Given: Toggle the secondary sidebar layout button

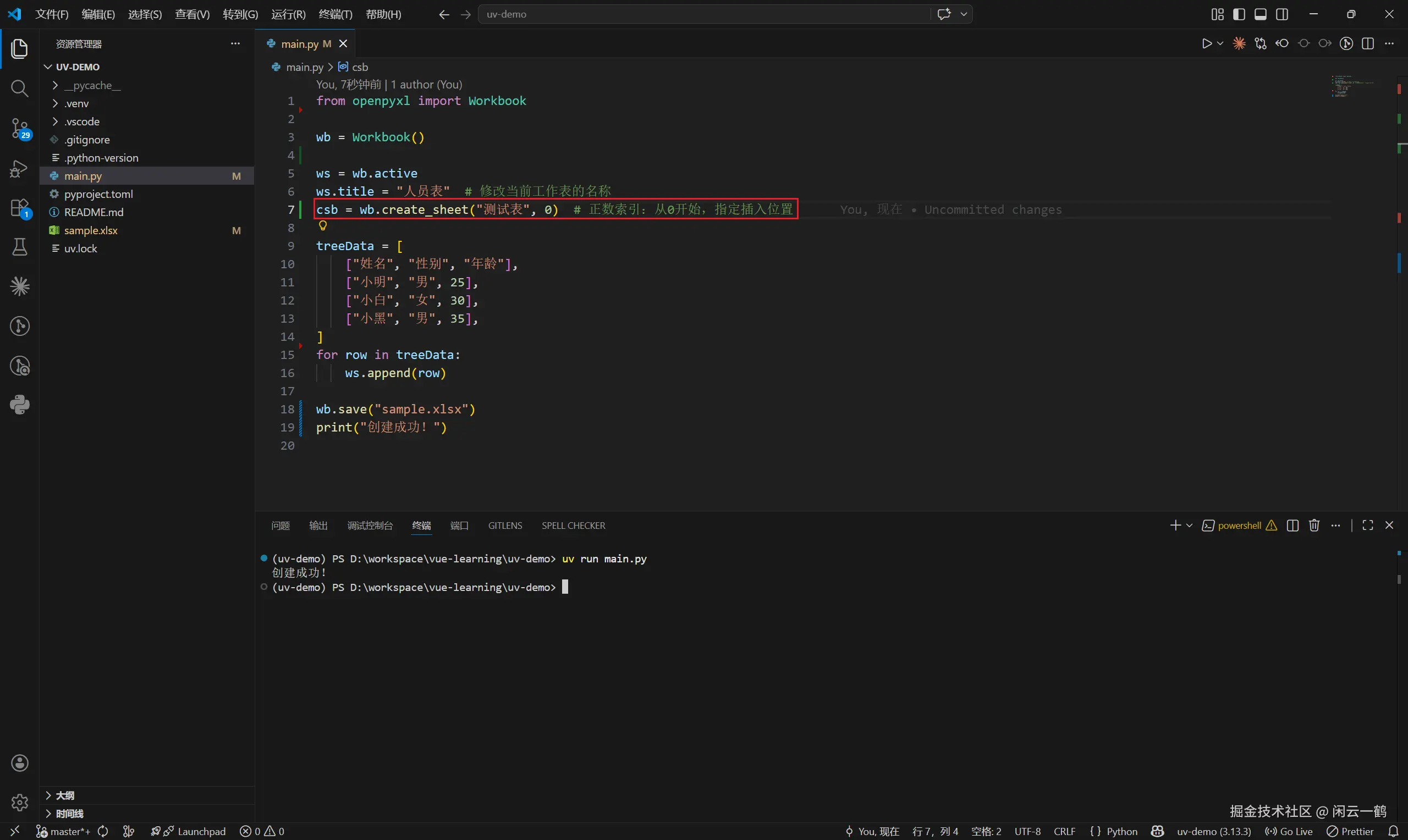Looking at the screenshot, I should tap(1282, 14).
